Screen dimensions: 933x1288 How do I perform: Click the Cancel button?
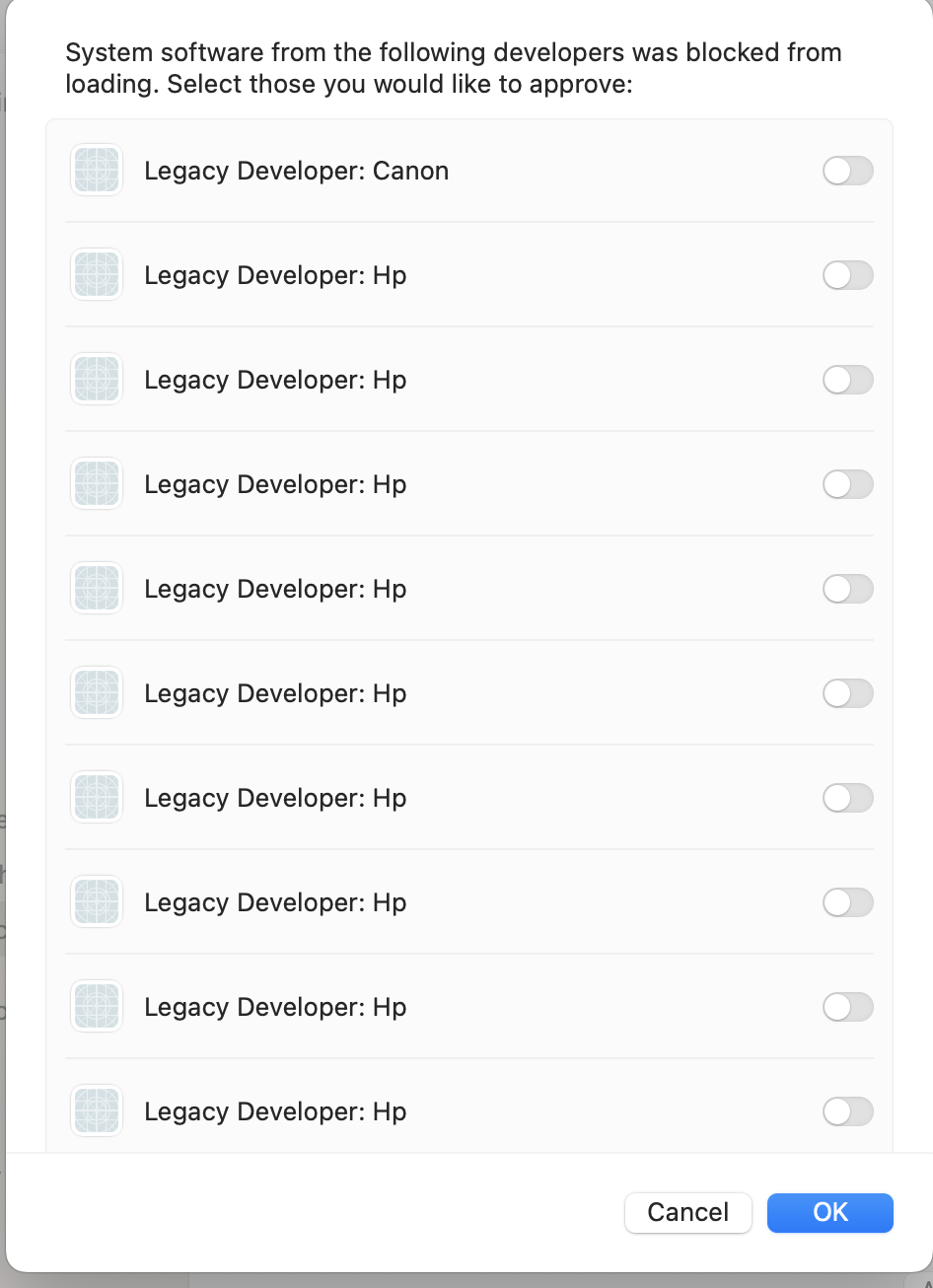pyautogui.click(x=688, y=1212)
